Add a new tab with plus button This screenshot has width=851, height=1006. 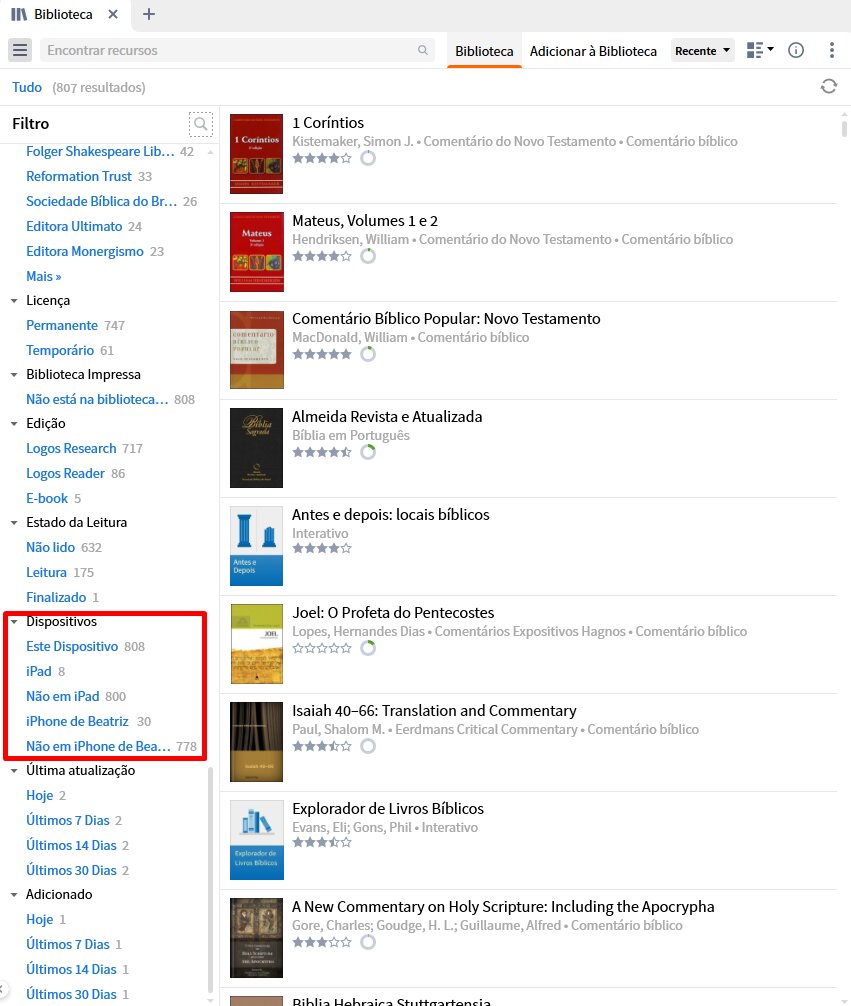click(x=149, y=14)
